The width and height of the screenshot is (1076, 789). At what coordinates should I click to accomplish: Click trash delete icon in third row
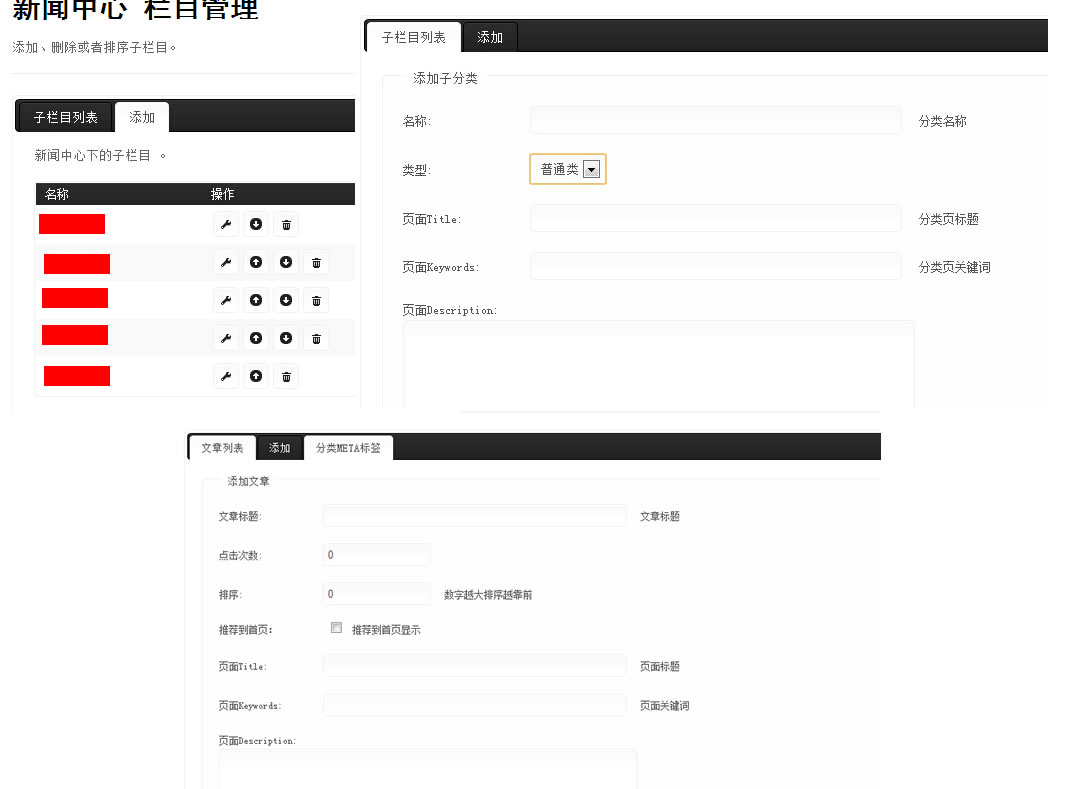pos(316,300)
